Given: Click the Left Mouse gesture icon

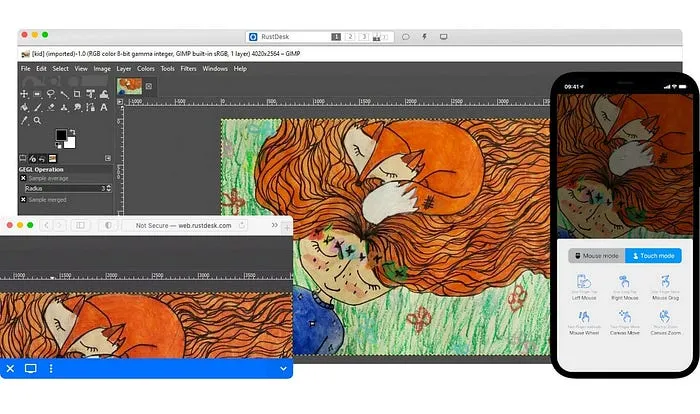Looking at the screenshot, I should coord(584,282).
